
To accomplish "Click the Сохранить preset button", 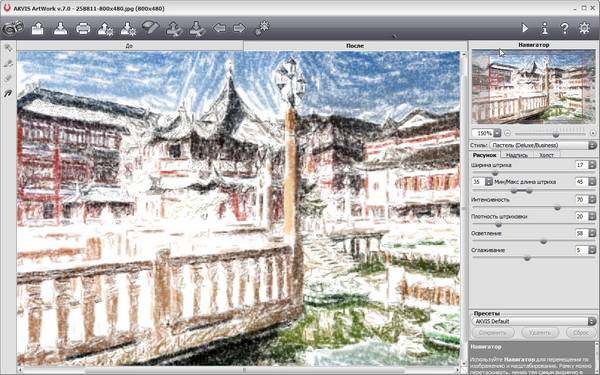I will 492,333.
